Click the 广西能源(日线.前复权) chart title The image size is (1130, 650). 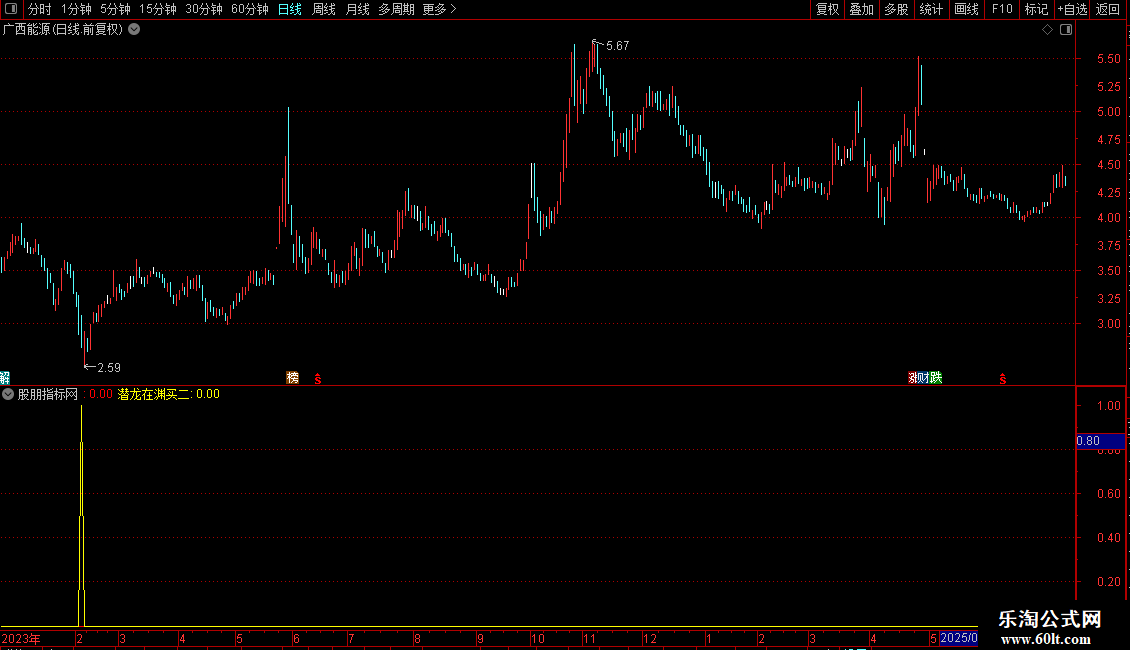[x=63, y=30]
